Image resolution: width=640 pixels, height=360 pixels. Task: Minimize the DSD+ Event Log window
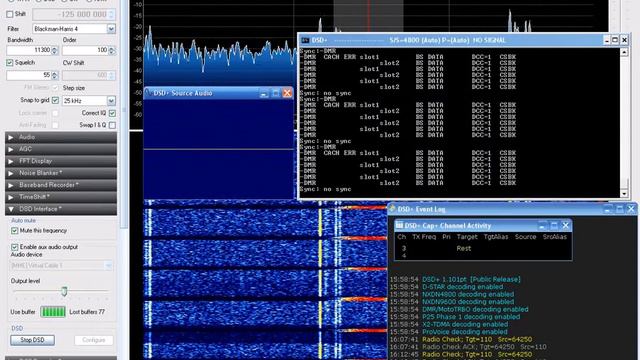(608, 209)
